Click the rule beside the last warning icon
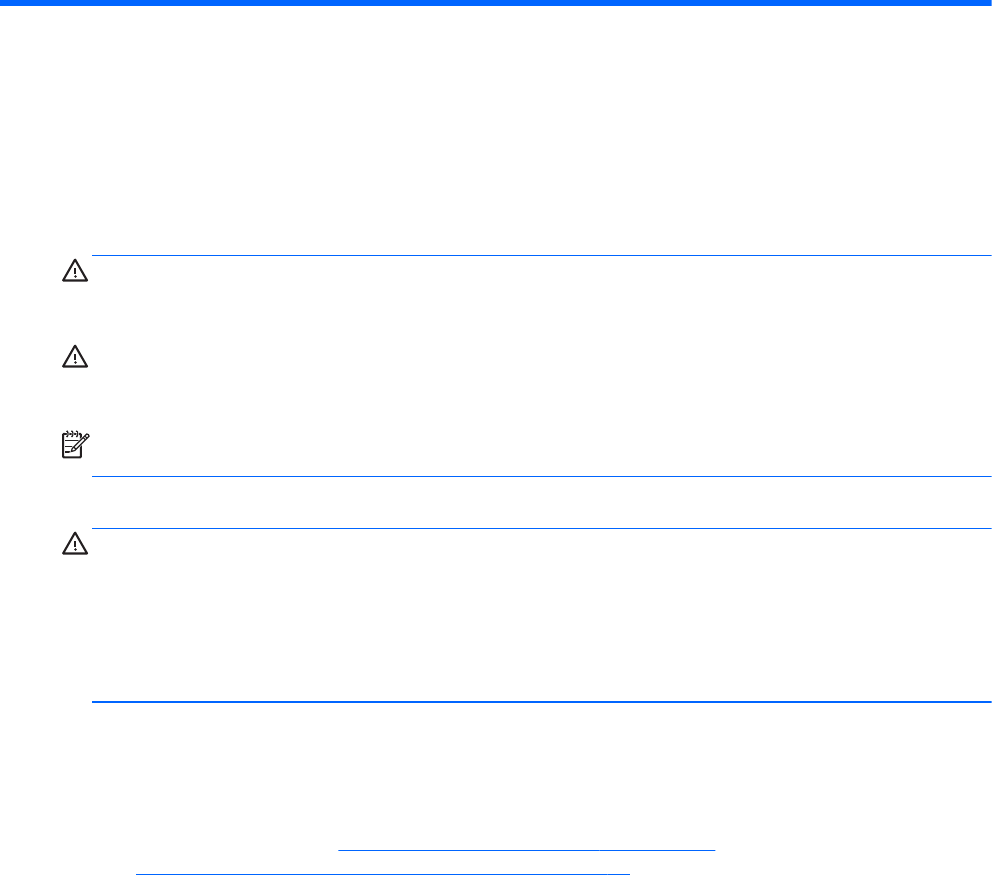This screenshot has height=875, width=992. 540,529
